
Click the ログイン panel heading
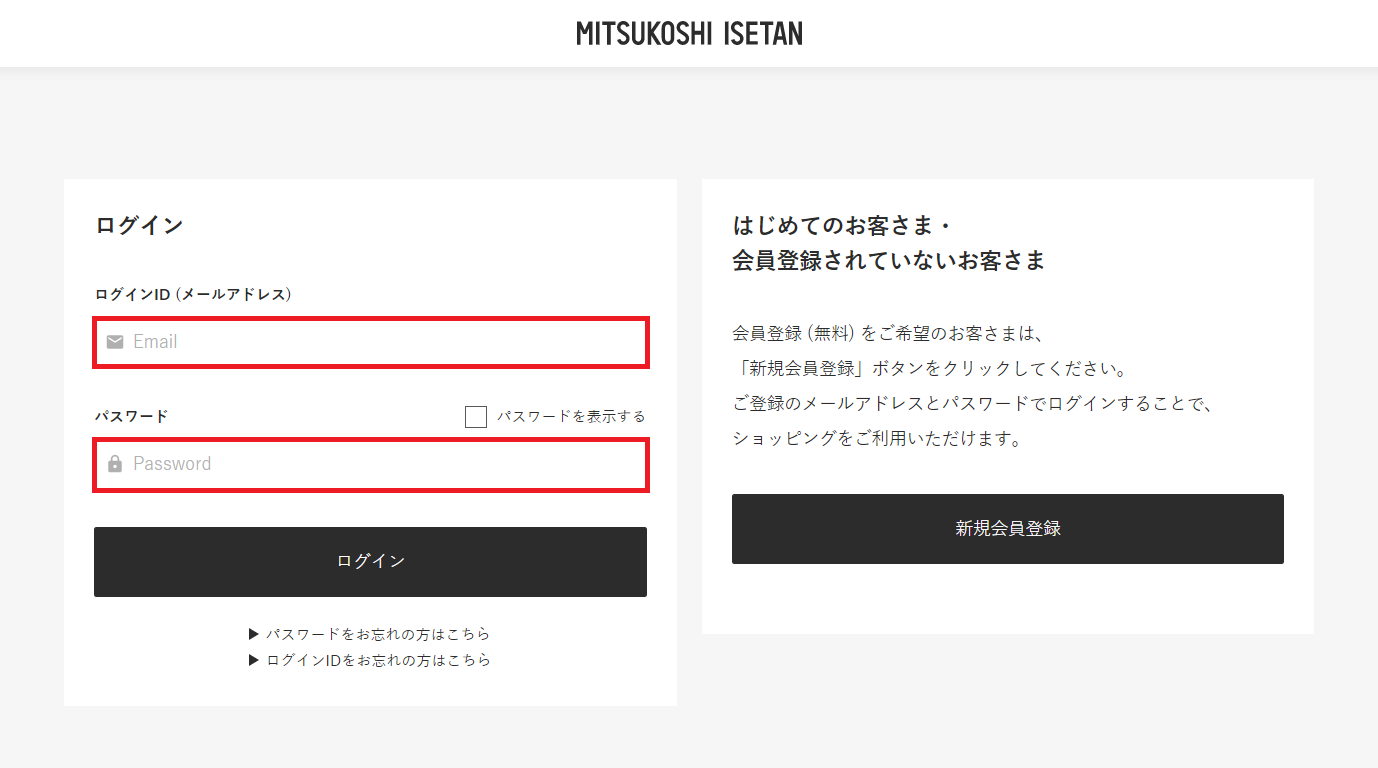click(139, 225)
